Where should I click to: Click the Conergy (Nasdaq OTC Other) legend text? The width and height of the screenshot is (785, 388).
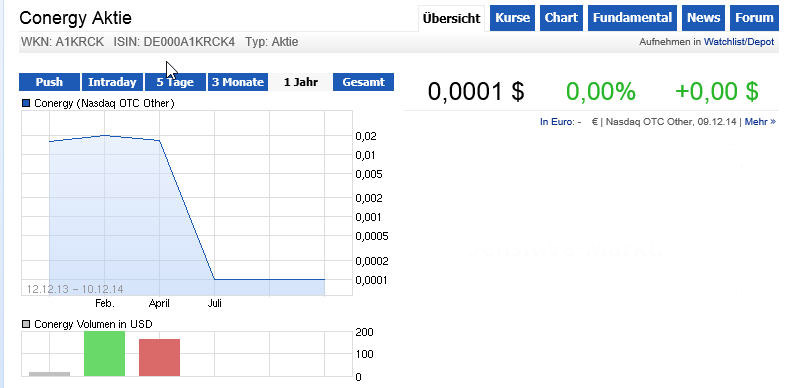point(104,104)
